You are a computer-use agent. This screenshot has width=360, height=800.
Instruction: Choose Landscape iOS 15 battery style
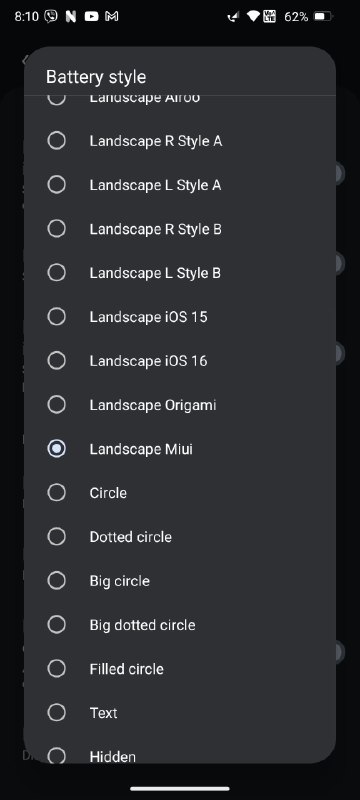pyautogui.click(x=179, y=316)
